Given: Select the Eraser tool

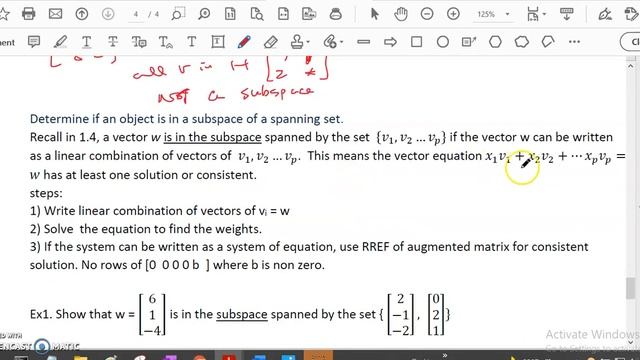Looking at the screenshot, I should (271, 42).
